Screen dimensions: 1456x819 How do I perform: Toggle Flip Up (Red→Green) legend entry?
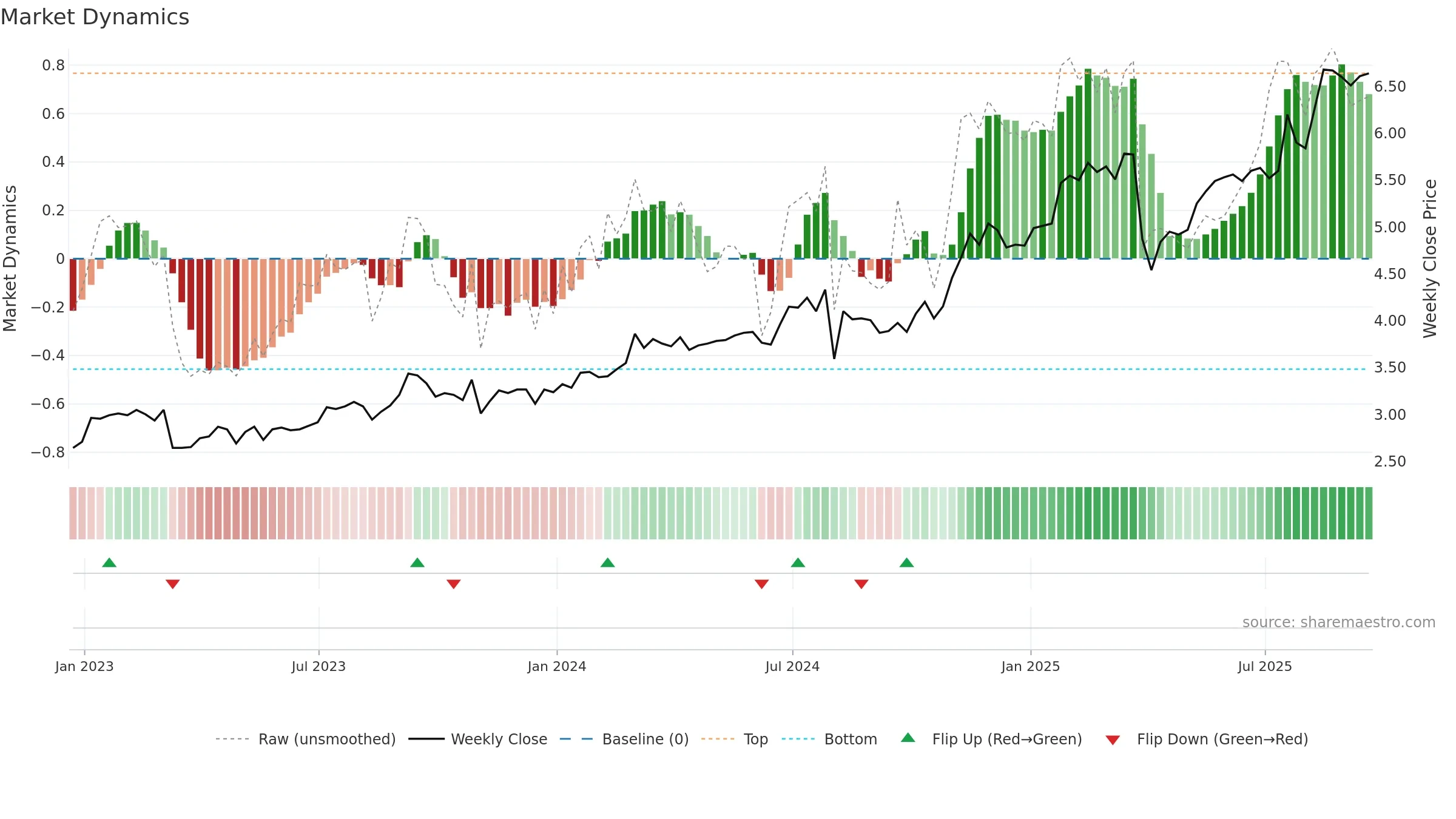click(992, 739)
